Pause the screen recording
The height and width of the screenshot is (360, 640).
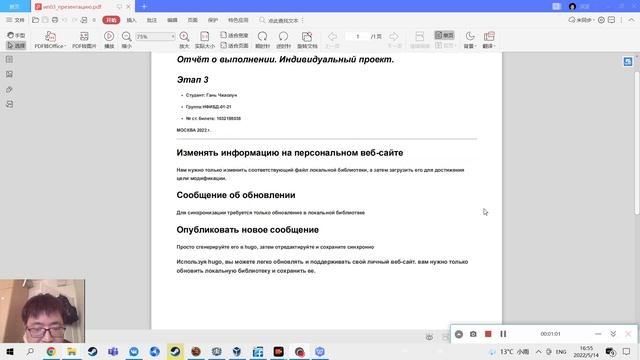click(x=503, y=334)
